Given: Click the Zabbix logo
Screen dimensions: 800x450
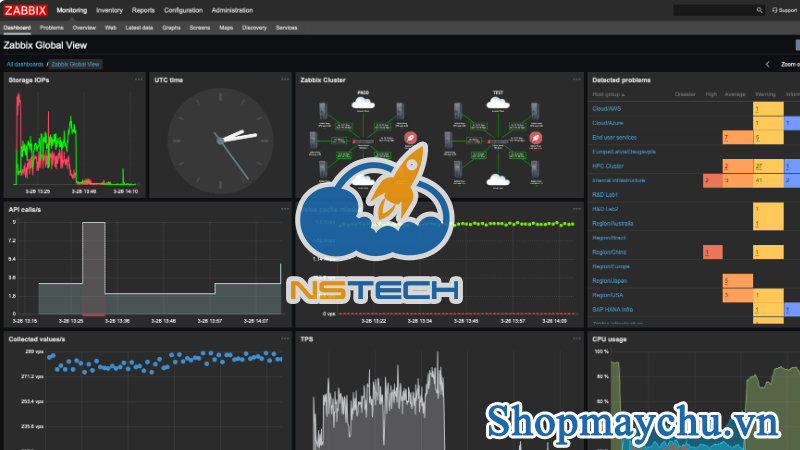Looking at the screenshot, I should (24, 10).
